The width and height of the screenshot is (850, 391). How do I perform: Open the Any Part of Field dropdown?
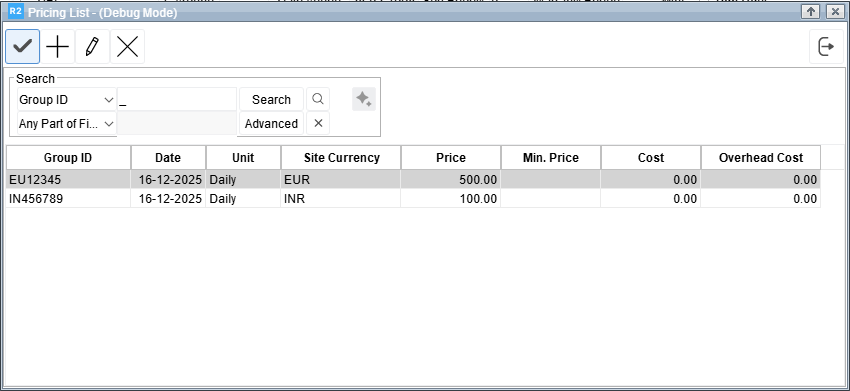[x=67, y=124]
